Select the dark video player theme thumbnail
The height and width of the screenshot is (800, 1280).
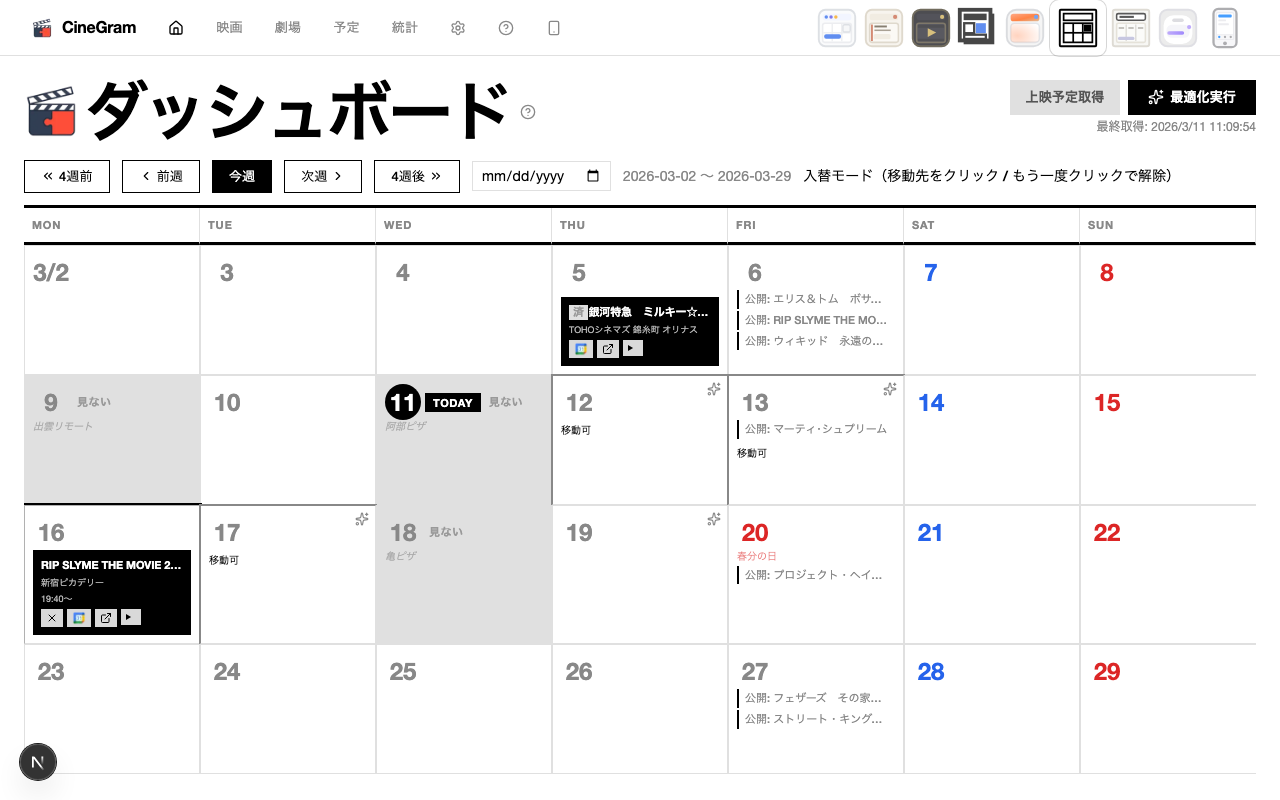[x=930, y=28]
